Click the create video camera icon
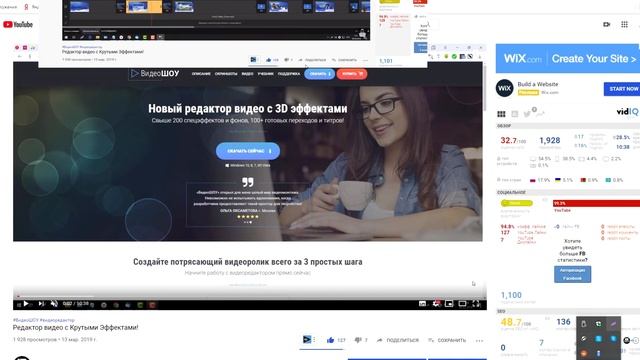The height and width of the screenshot is (360, 640). pos(607,24)
